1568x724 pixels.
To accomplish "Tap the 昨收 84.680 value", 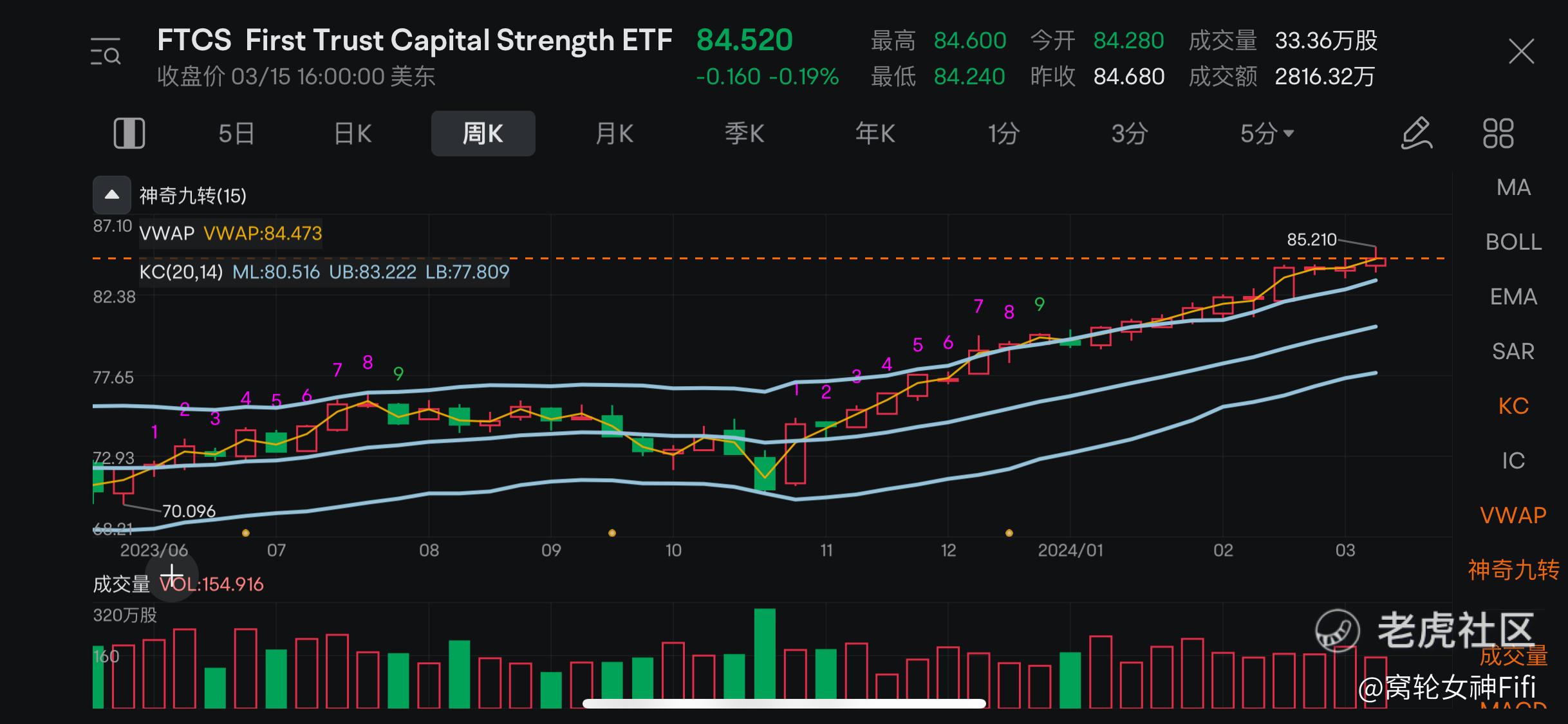I will point(1129,77).
